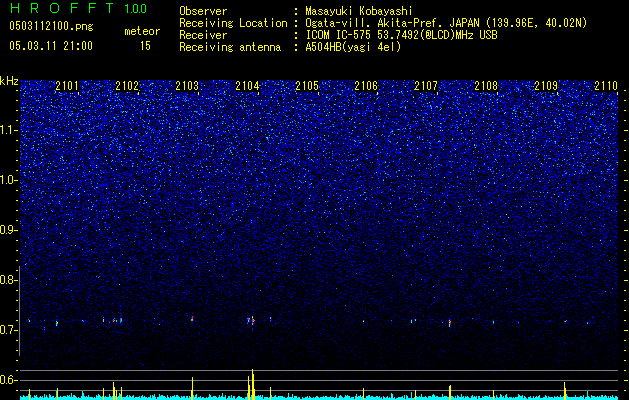Click the 0.8 kHz axis tick label
This screenshot has height=400, width=629.
point(9,280)
